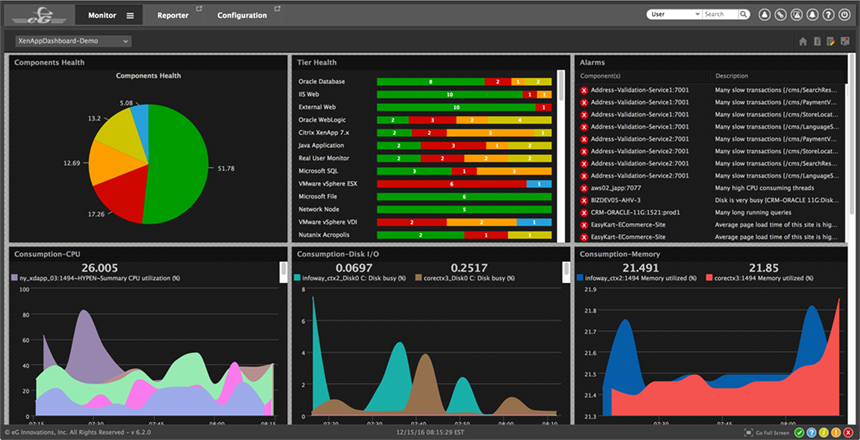Click the Nutanix Acropolis tier label
The height and width of the screenshot is (440, 860).
click(x=322, y=235)
